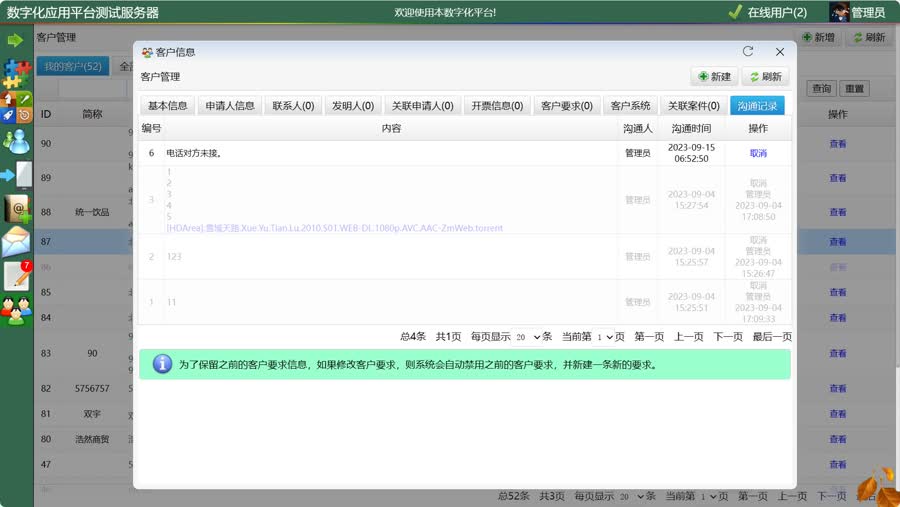Close the 客户信息 dialog
The width and height of the screenshot is (900, 507).
[x=780, y=52]
